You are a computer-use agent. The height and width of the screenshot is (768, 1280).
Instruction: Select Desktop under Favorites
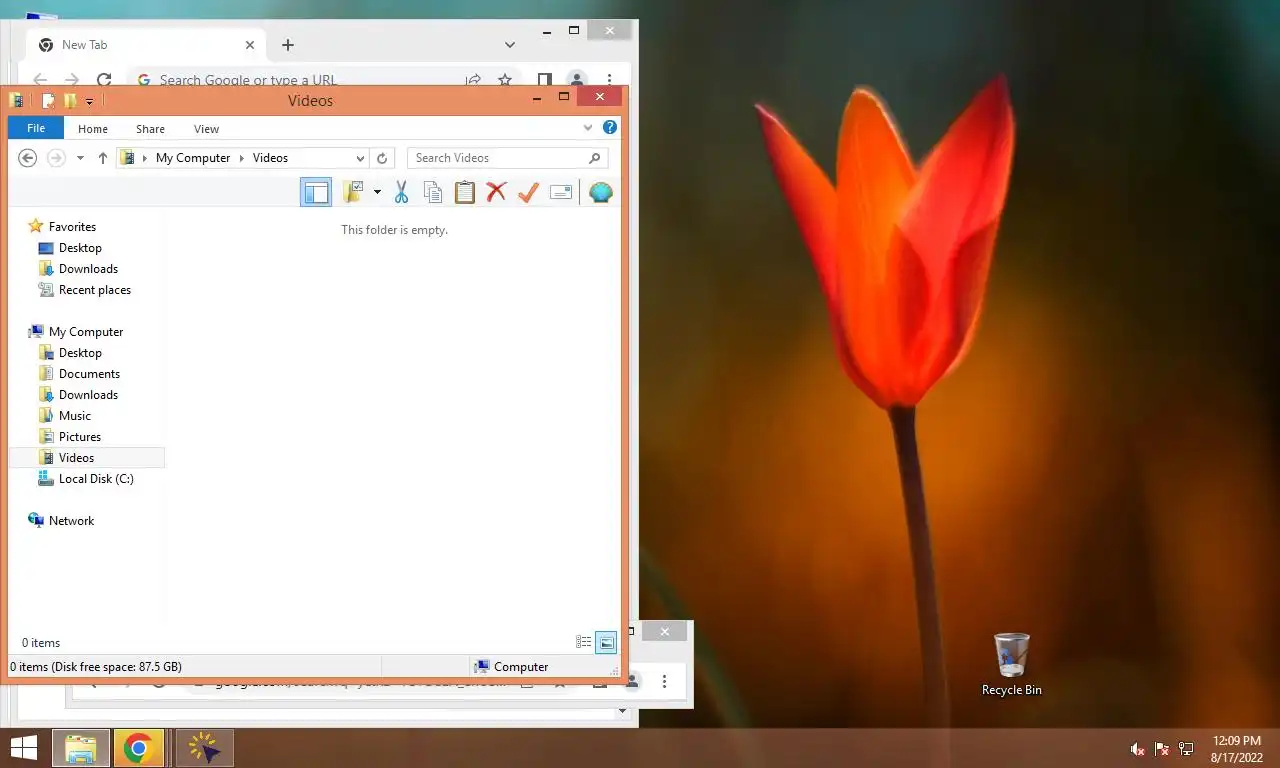80,248
